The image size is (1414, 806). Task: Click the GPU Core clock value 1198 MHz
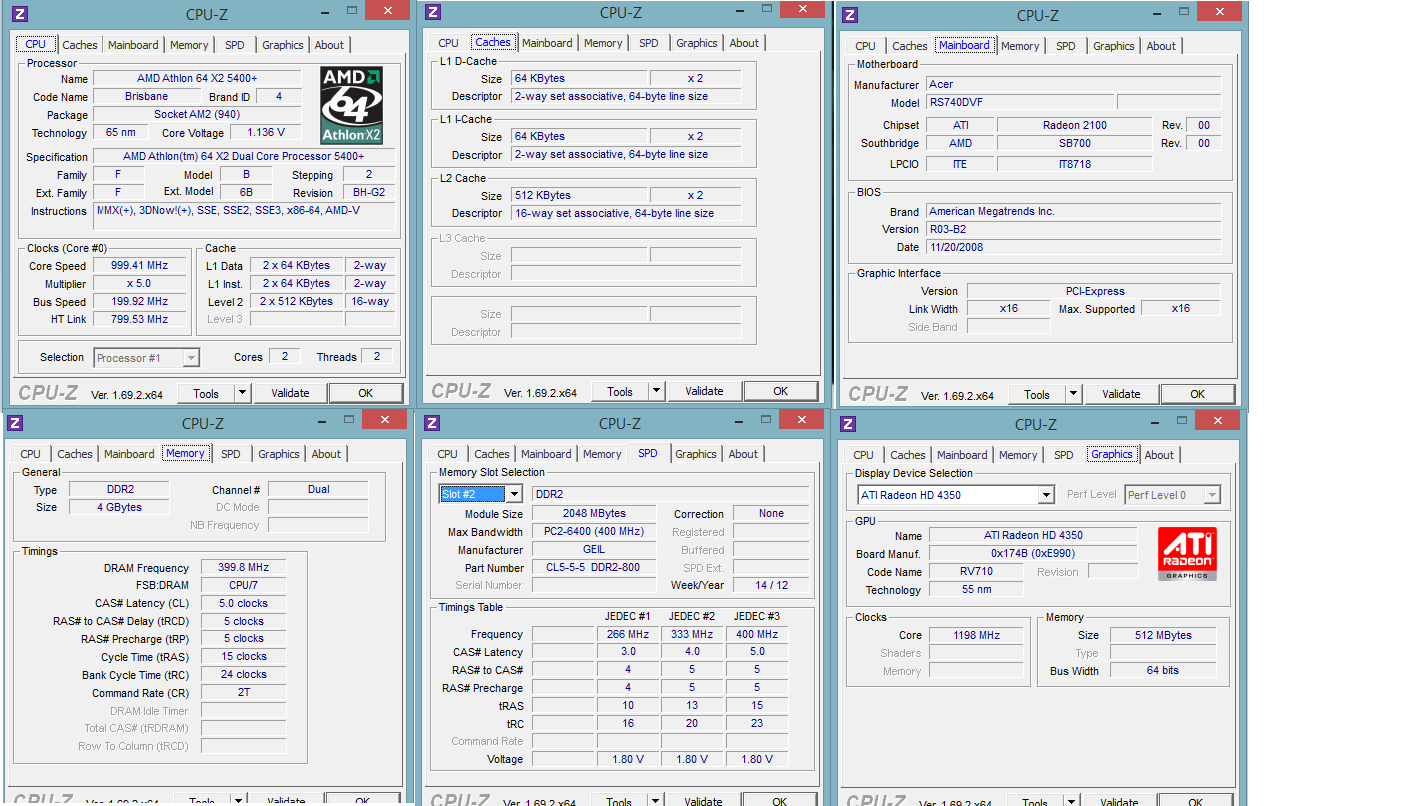tap(976, 635)
